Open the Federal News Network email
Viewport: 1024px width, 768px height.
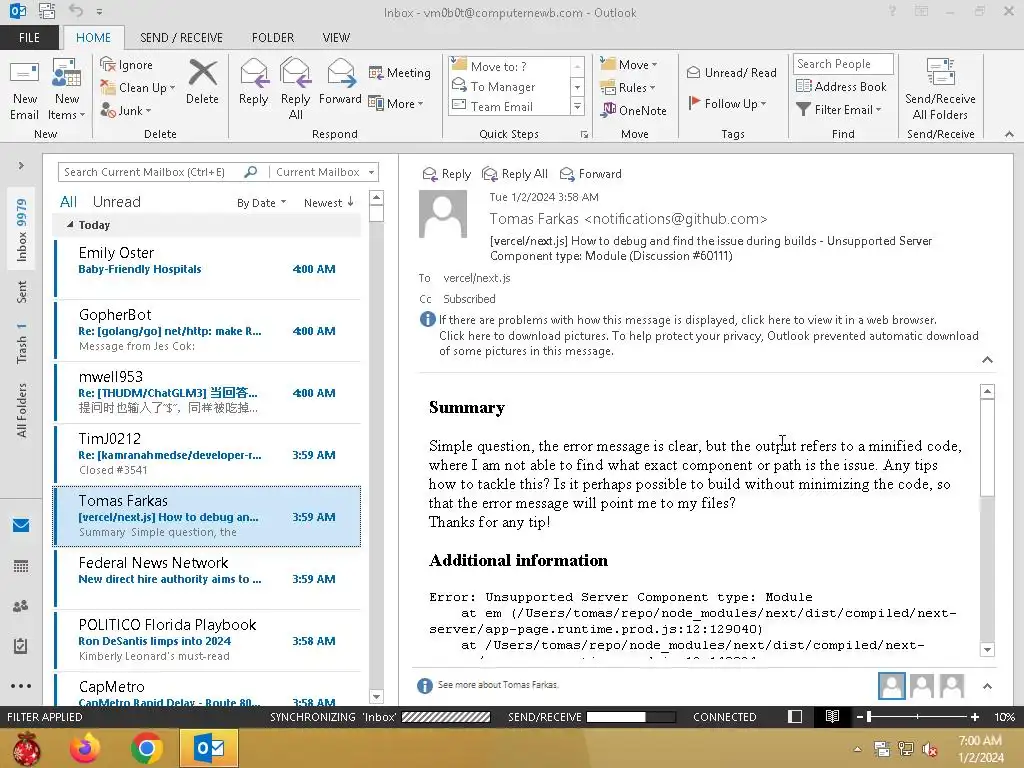coord(207,578)
